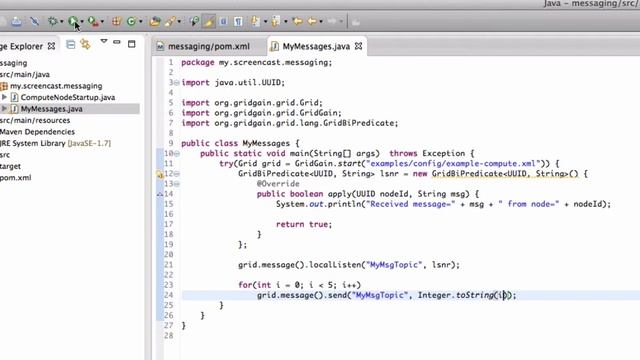The width and height of the screenshot is (640, 360).
Task: Expand ComputeNodeStartup.java tree node
Action: (x=4, y=97)
